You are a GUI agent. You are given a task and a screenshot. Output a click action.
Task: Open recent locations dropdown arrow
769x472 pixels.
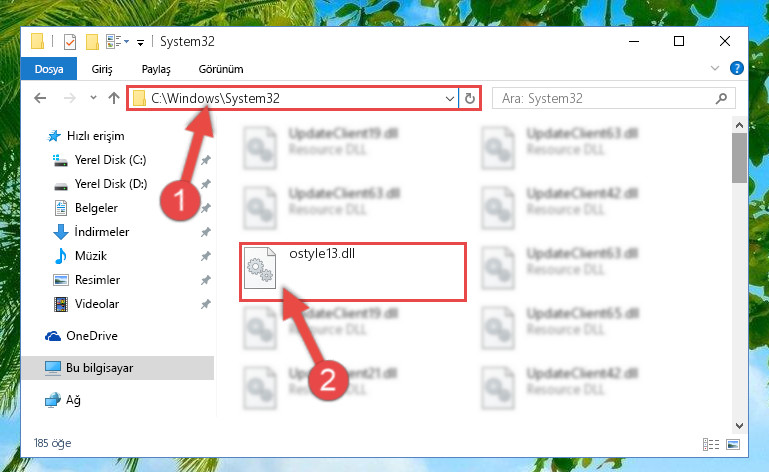pos(93,98)
